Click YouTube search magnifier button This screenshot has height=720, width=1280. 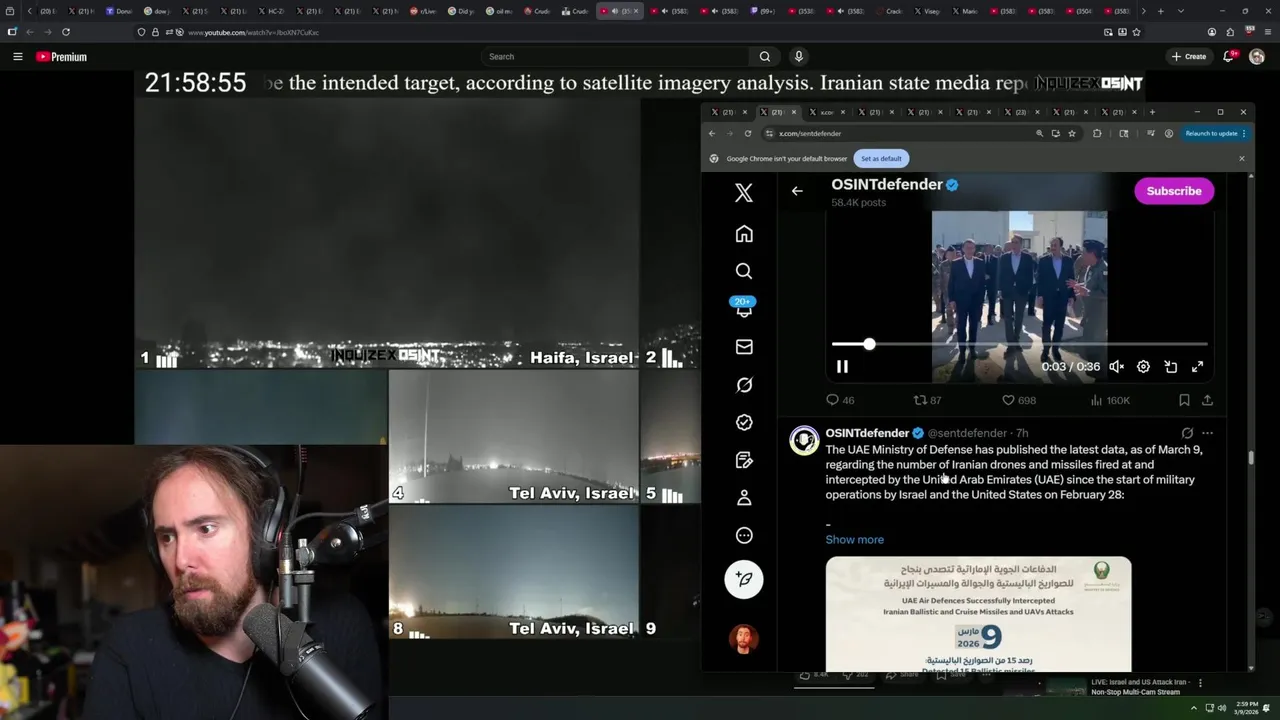765,57
